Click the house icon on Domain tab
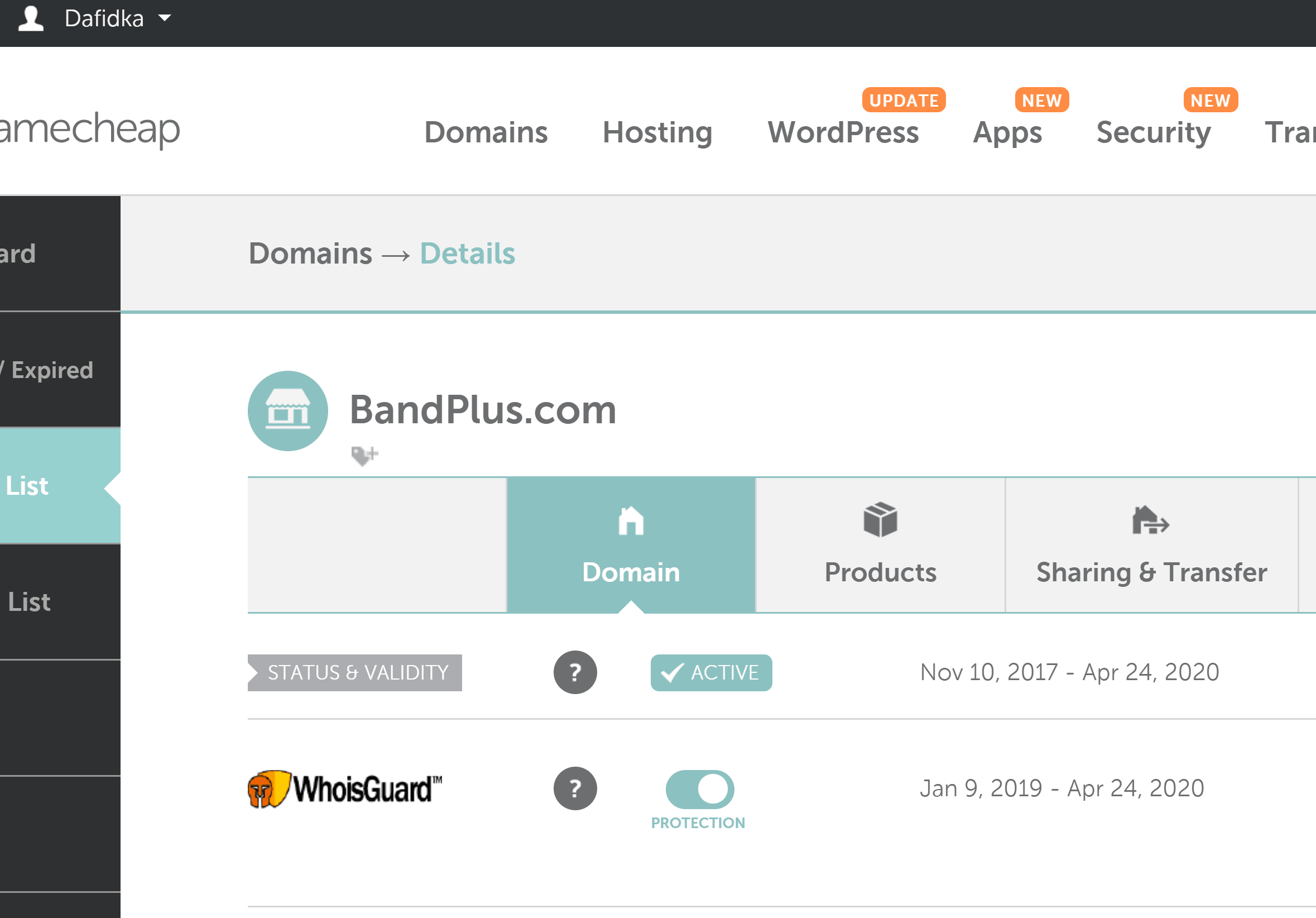Screen dimensions: 1316x918 click(x=631, y=520)
